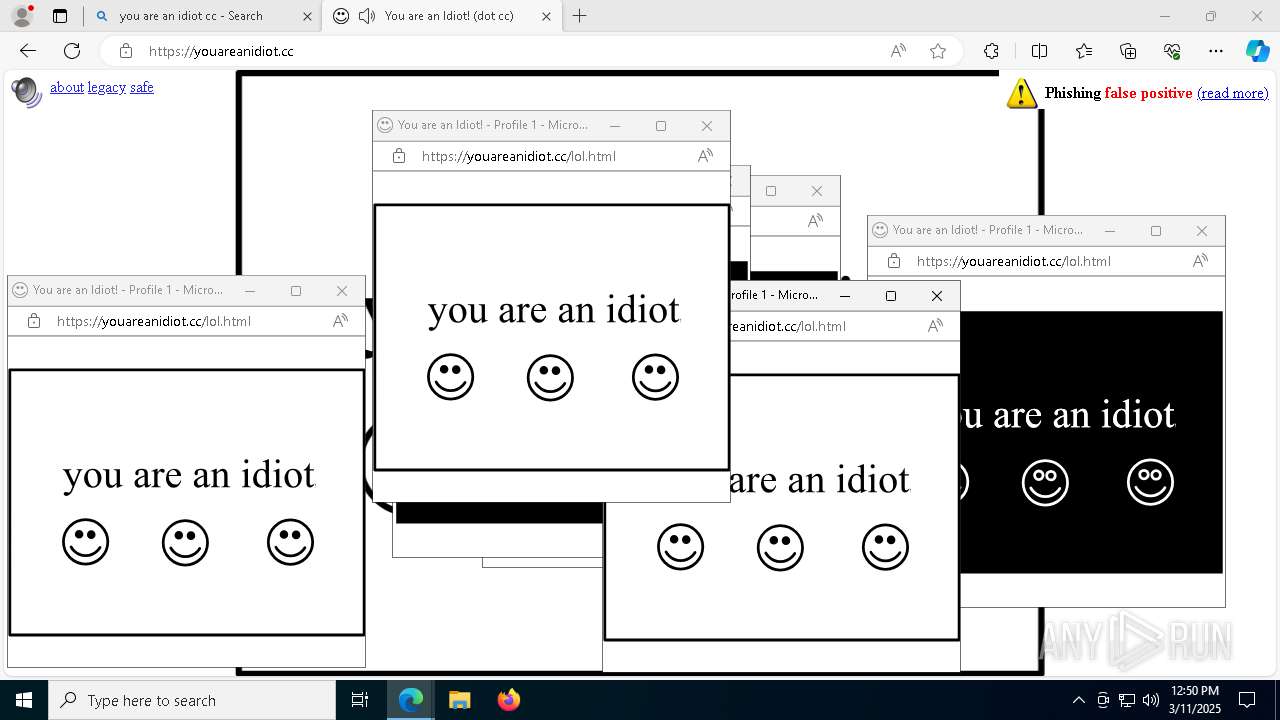This screenshot has width=1280, height=720.
Task: Open the 'legacy' link
Action: tap(107, 87)
